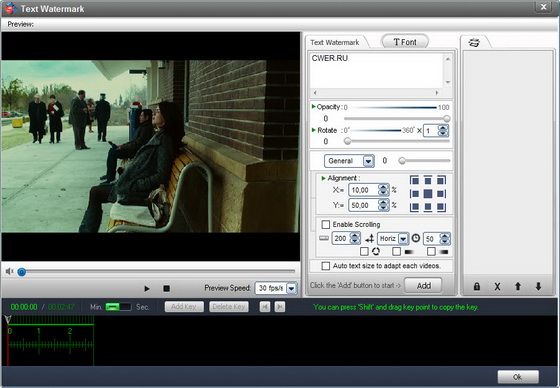
Task: Switch to the Text Watermark tab
Action: click(335, 43)
